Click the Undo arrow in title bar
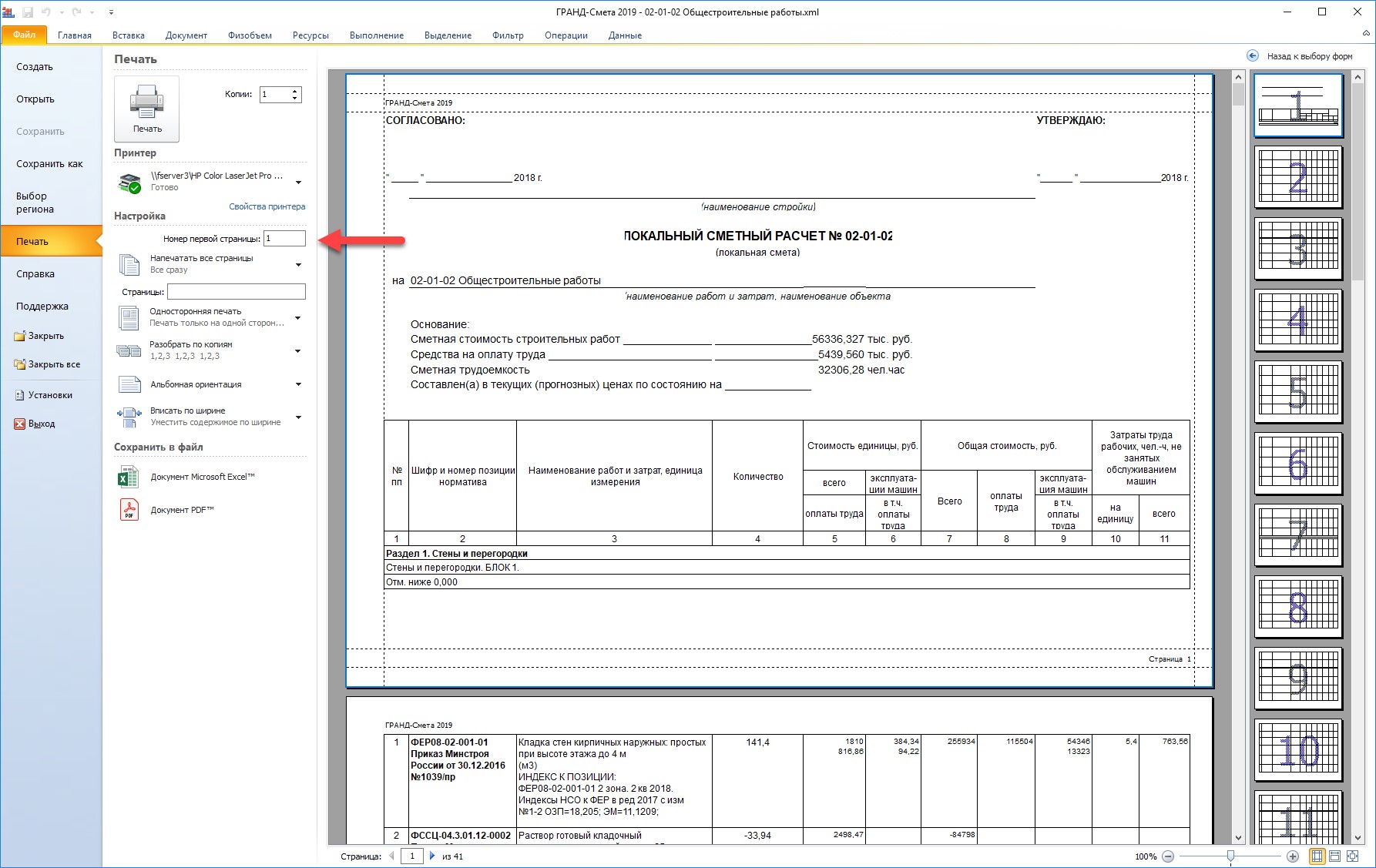The height and width of the screenshot is (868, 1376). [46, 12]
